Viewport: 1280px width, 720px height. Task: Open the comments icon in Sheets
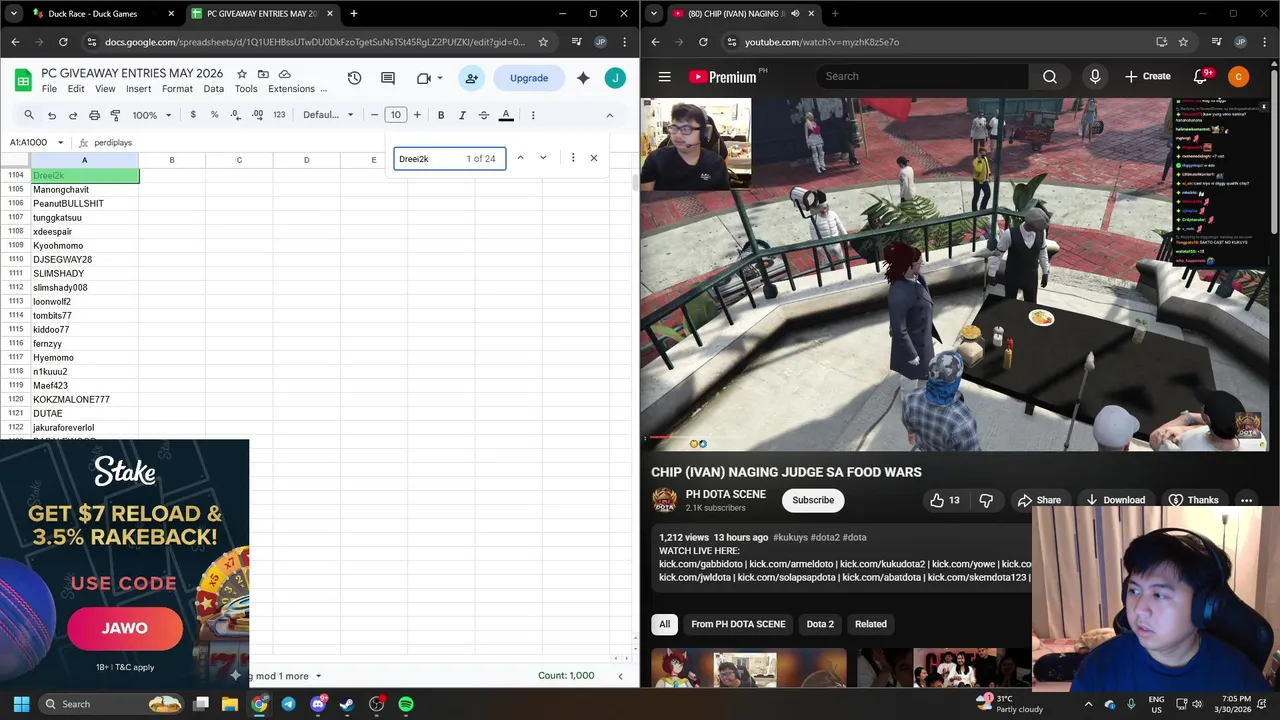point(388,78)
